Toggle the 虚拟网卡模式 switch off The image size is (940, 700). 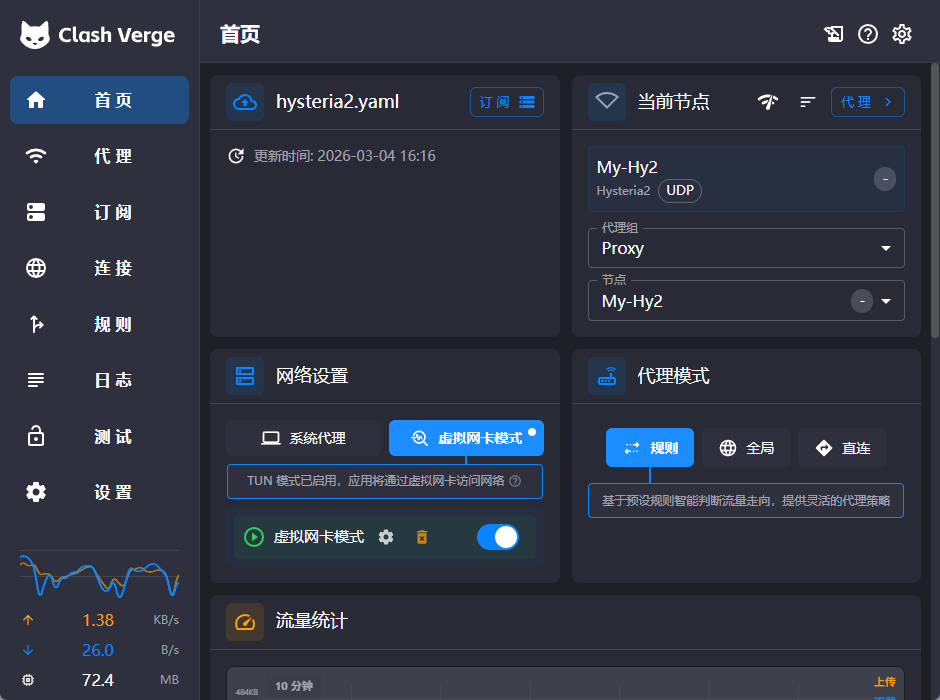pyautogui.click(x=498, y=537)
